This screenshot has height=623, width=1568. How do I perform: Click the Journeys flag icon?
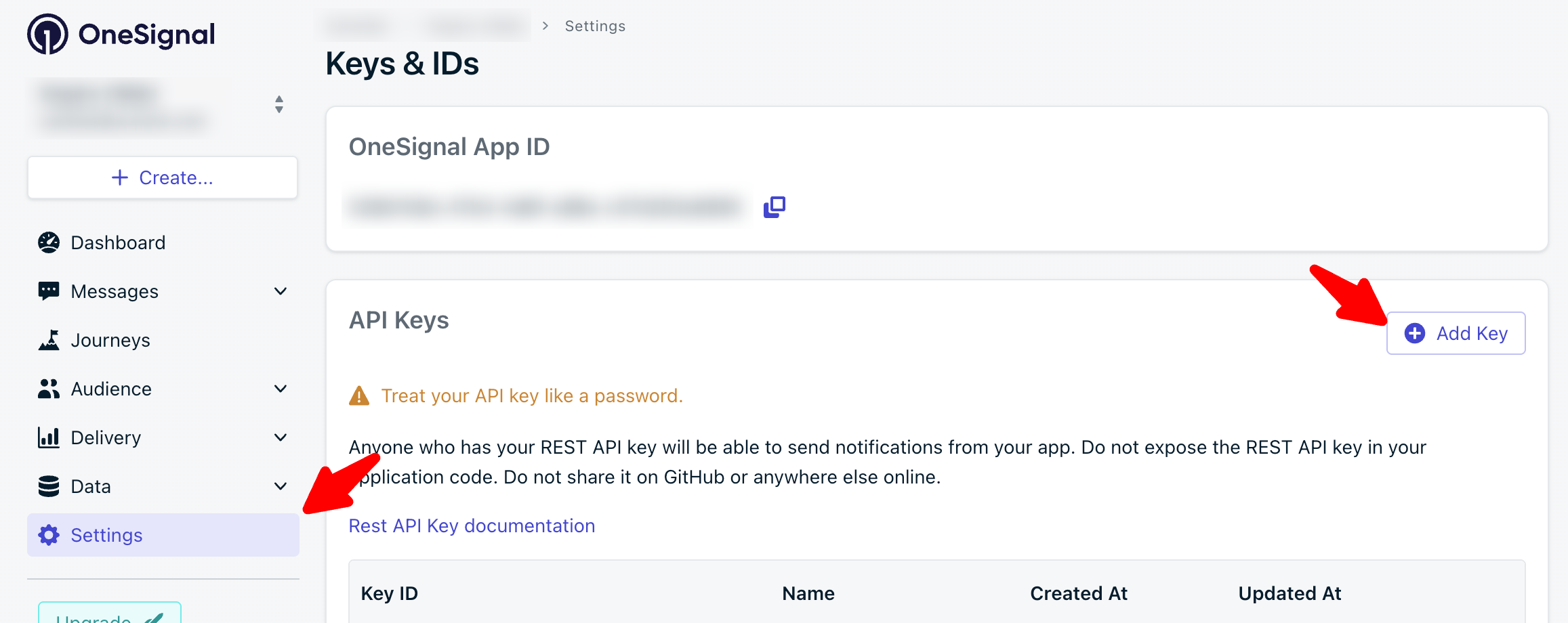tap(49, 340)
